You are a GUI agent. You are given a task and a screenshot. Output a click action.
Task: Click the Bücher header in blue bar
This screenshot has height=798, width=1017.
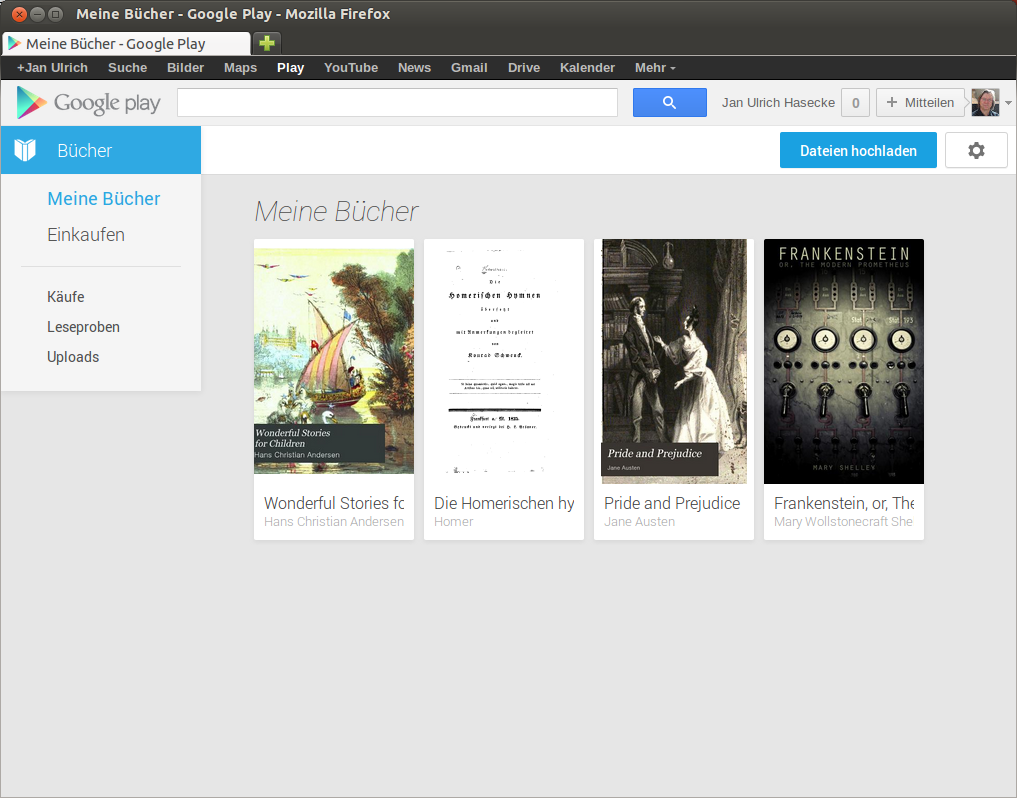point(84,151)
